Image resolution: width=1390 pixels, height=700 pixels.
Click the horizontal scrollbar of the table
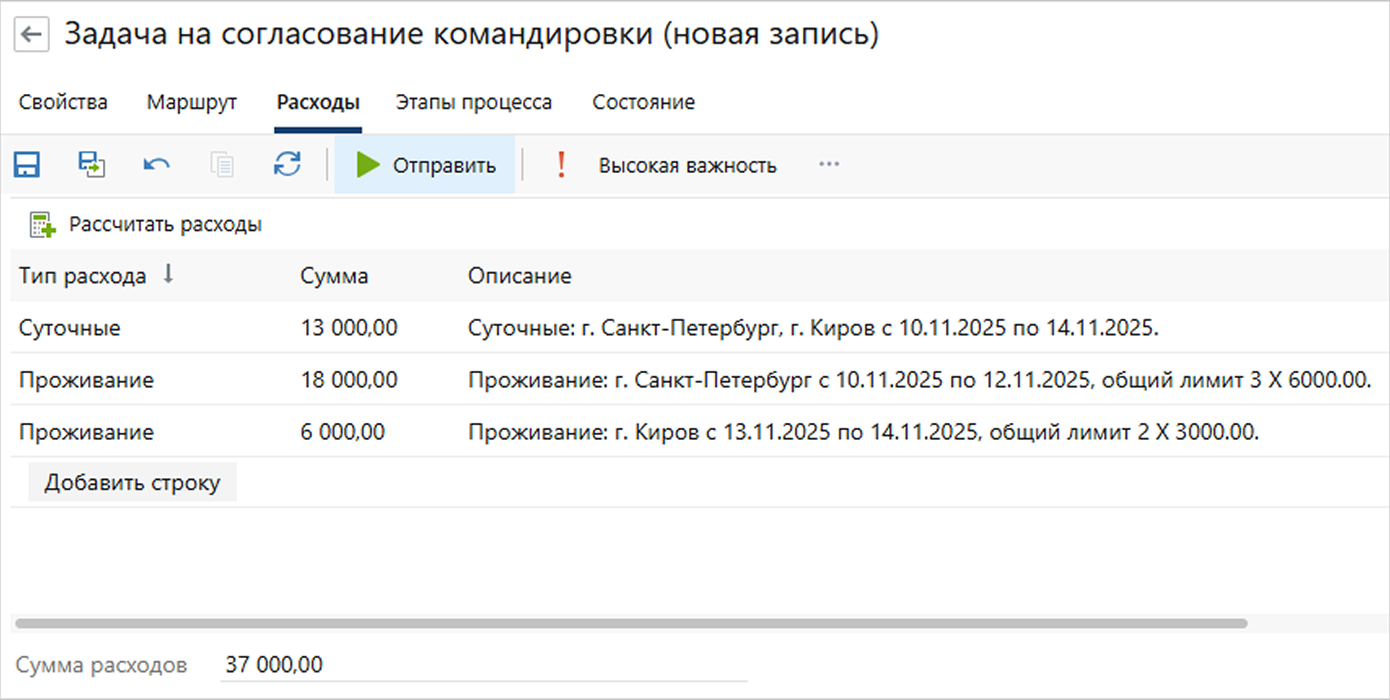pyautogui.click(x=630, y=623)
